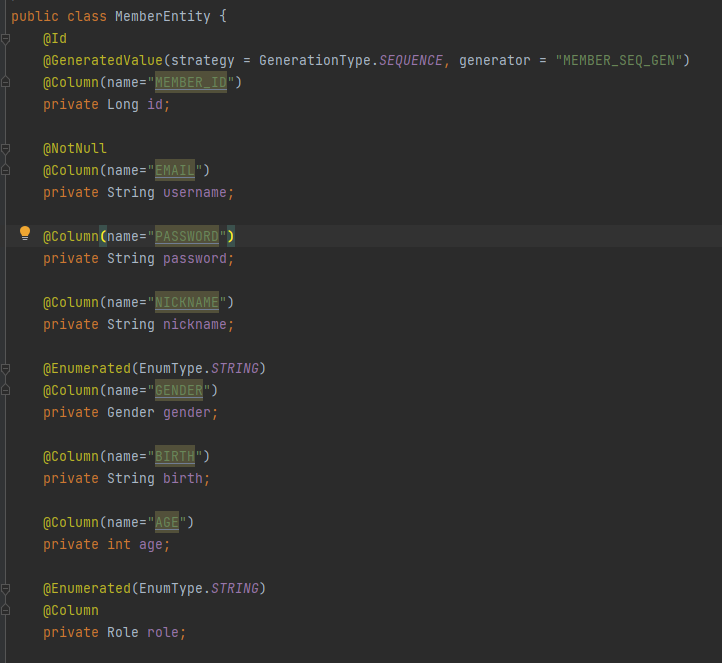This screenshot has height=663, width=722.
Task: Click the int keyword
Action: 119,545
